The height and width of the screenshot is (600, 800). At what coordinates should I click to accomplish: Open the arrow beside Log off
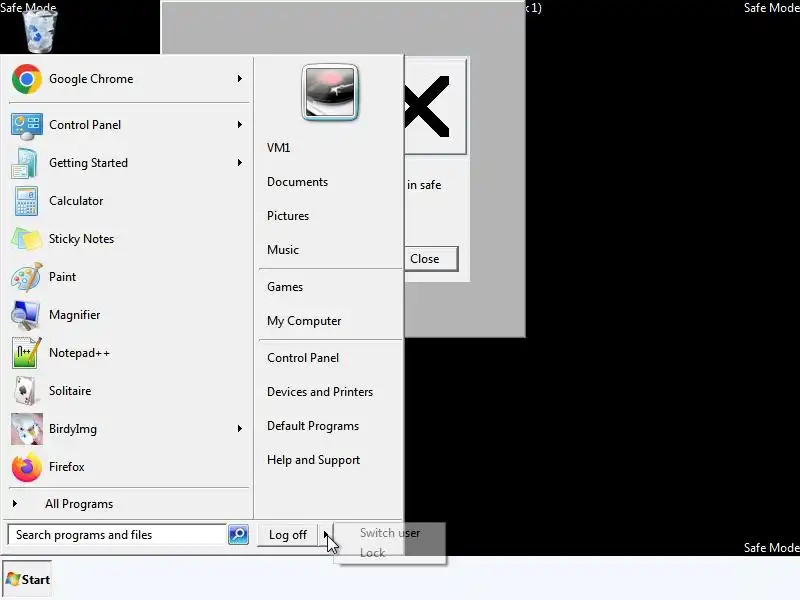325,535
